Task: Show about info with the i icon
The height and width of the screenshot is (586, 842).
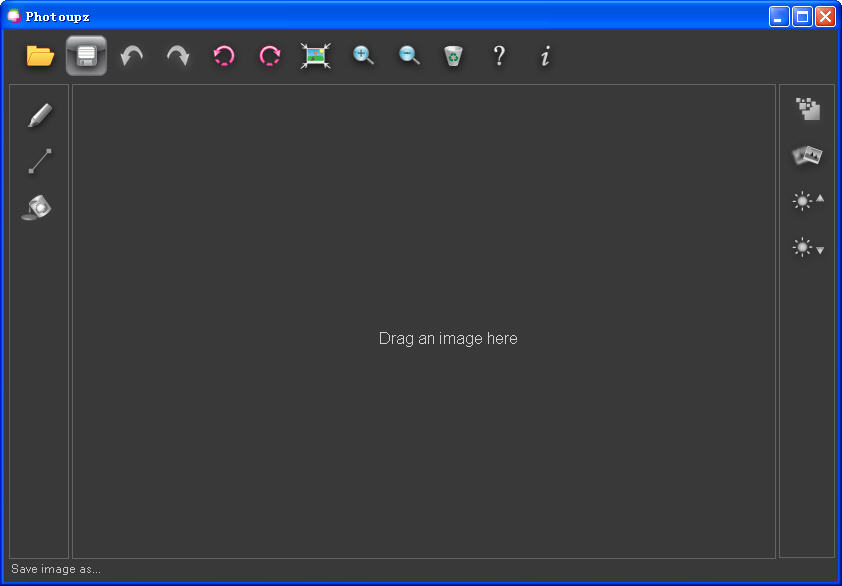Action: 546,56
